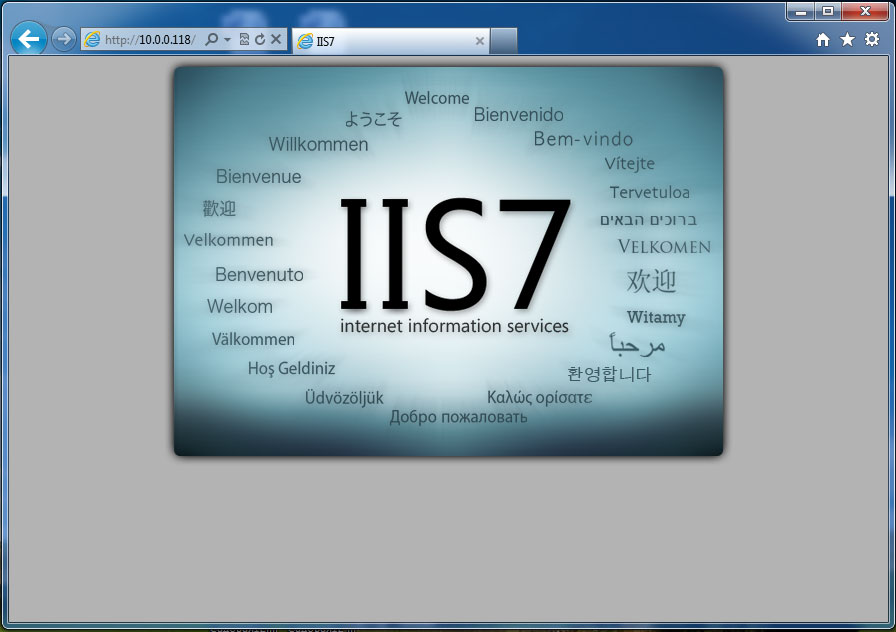Click the 'Willkommen' greeting text

[x=318, y=144]
